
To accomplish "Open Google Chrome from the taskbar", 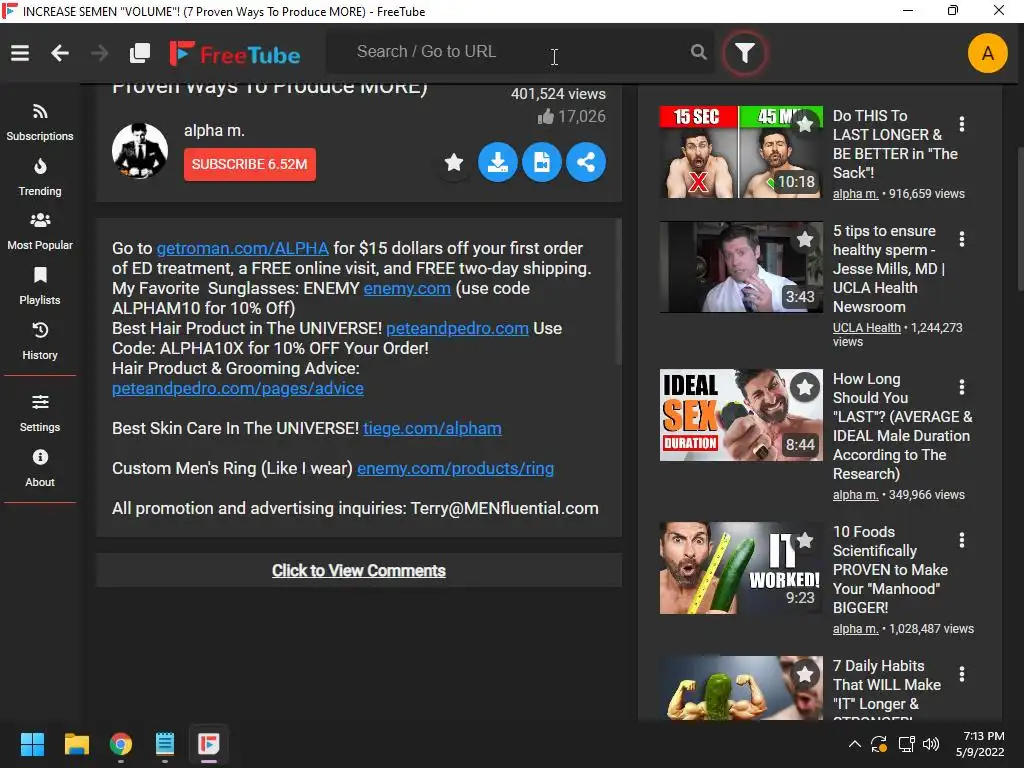I will pos(121,744).
